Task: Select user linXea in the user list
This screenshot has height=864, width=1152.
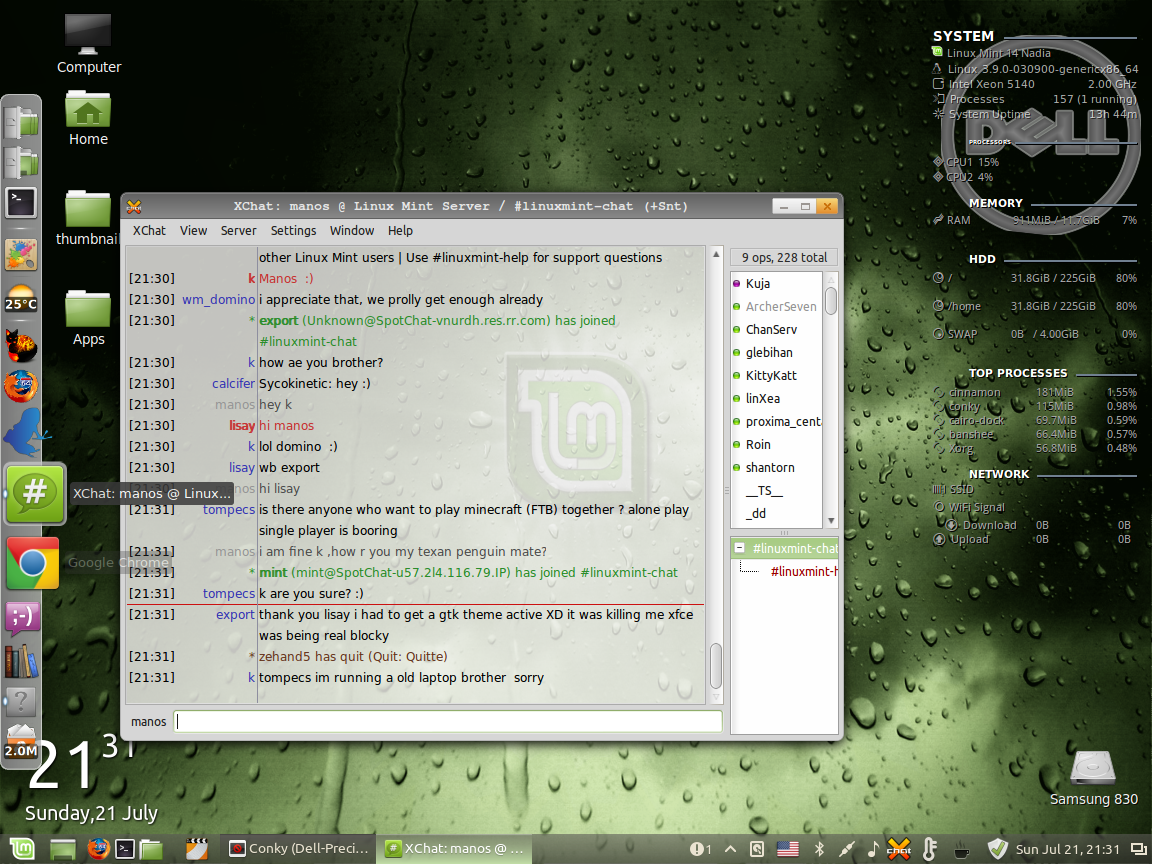Action: pos(763,398)
